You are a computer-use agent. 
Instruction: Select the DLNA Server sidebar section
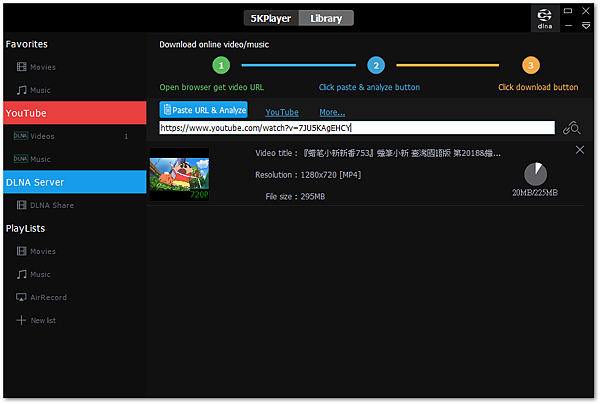pos(75,182)
